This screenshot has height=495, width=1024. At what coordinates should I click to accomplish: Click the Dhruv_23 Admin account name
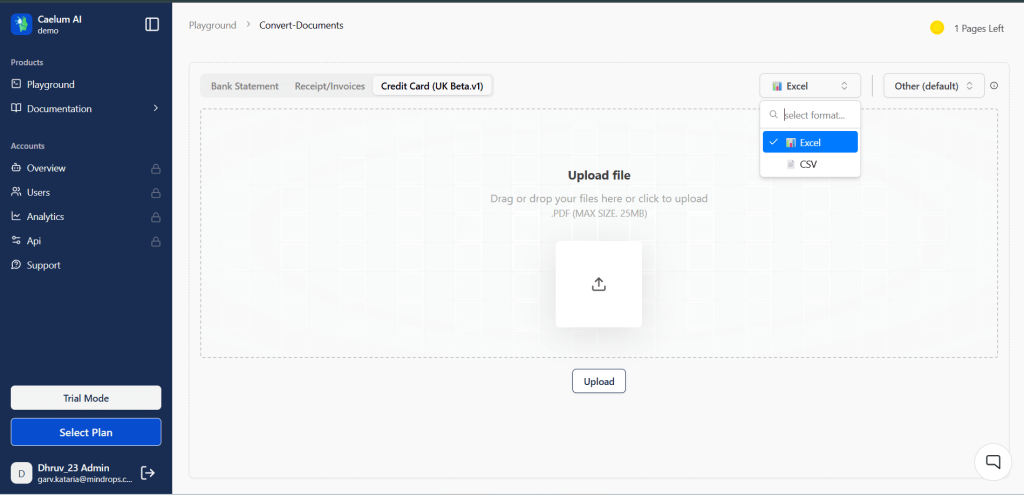[74, 468]
